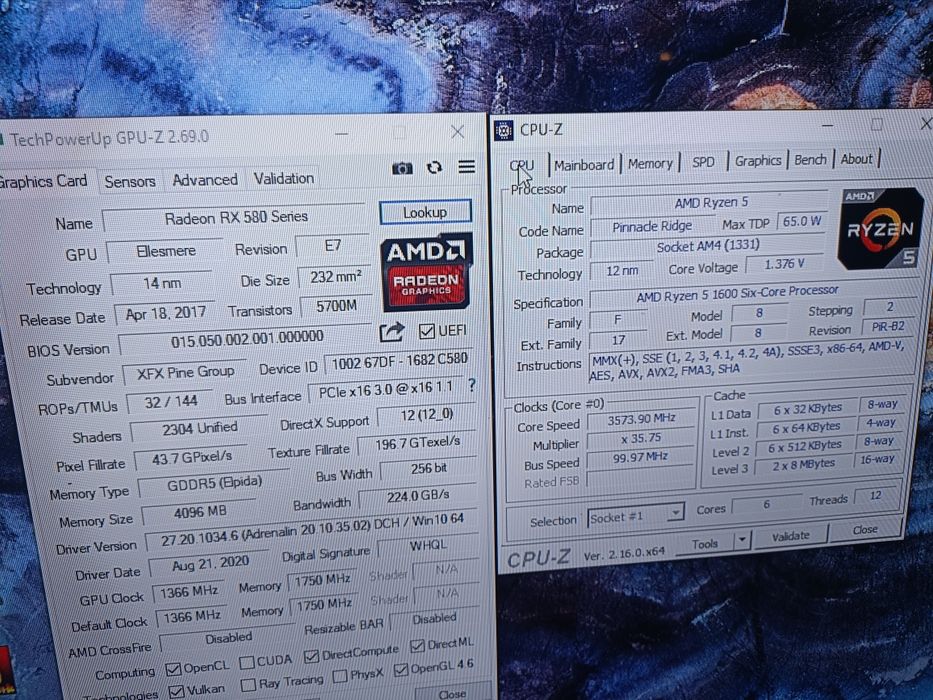Open the SPD tab in CPU-Z
Image resolution: width=933 pixels, height=700 pixels.
(x=703, y=162)
